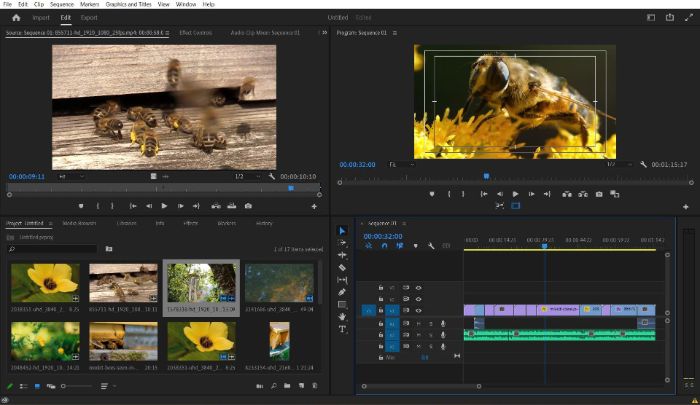
Task: Open Quick Export share icon
Action: 670,17
